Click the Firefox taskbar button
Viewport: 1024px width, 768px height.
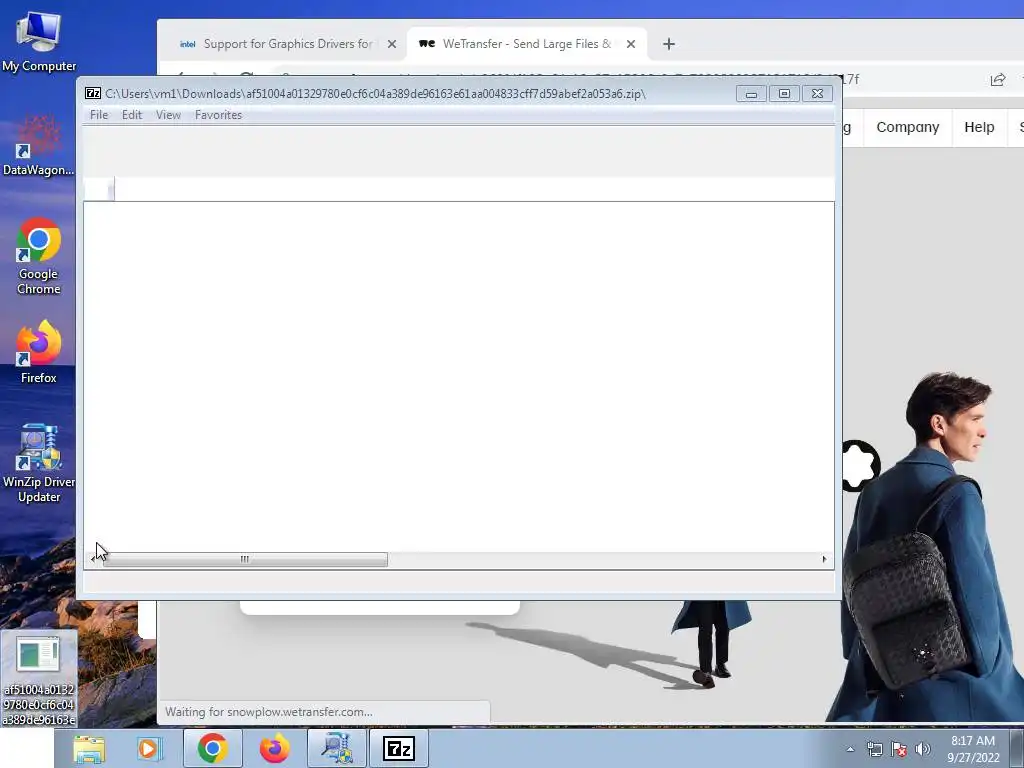point(275,748)
